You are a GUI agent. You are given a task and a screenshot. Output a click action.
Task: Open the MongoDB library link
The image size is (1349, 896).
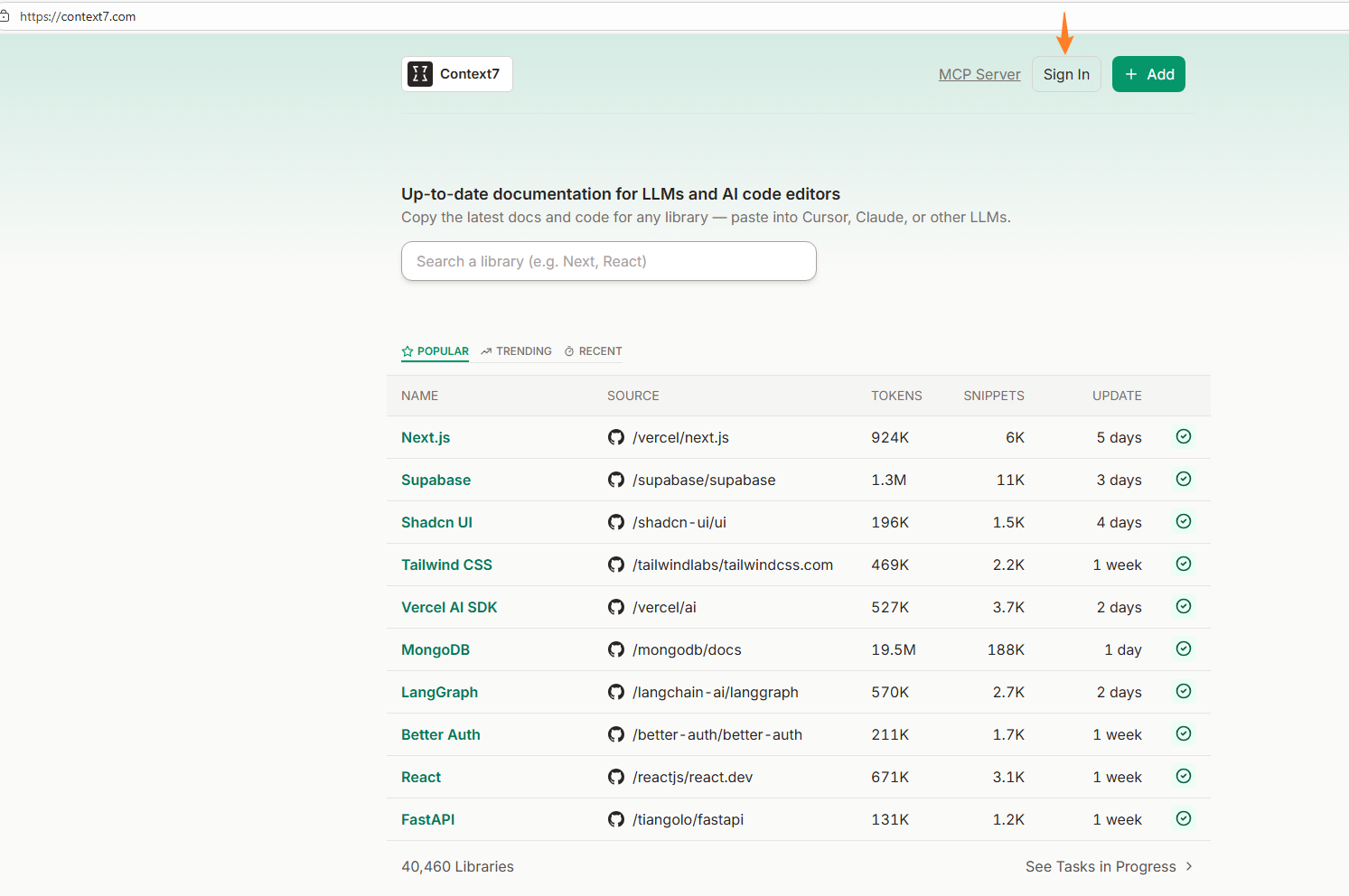click(x=436, y=649)
